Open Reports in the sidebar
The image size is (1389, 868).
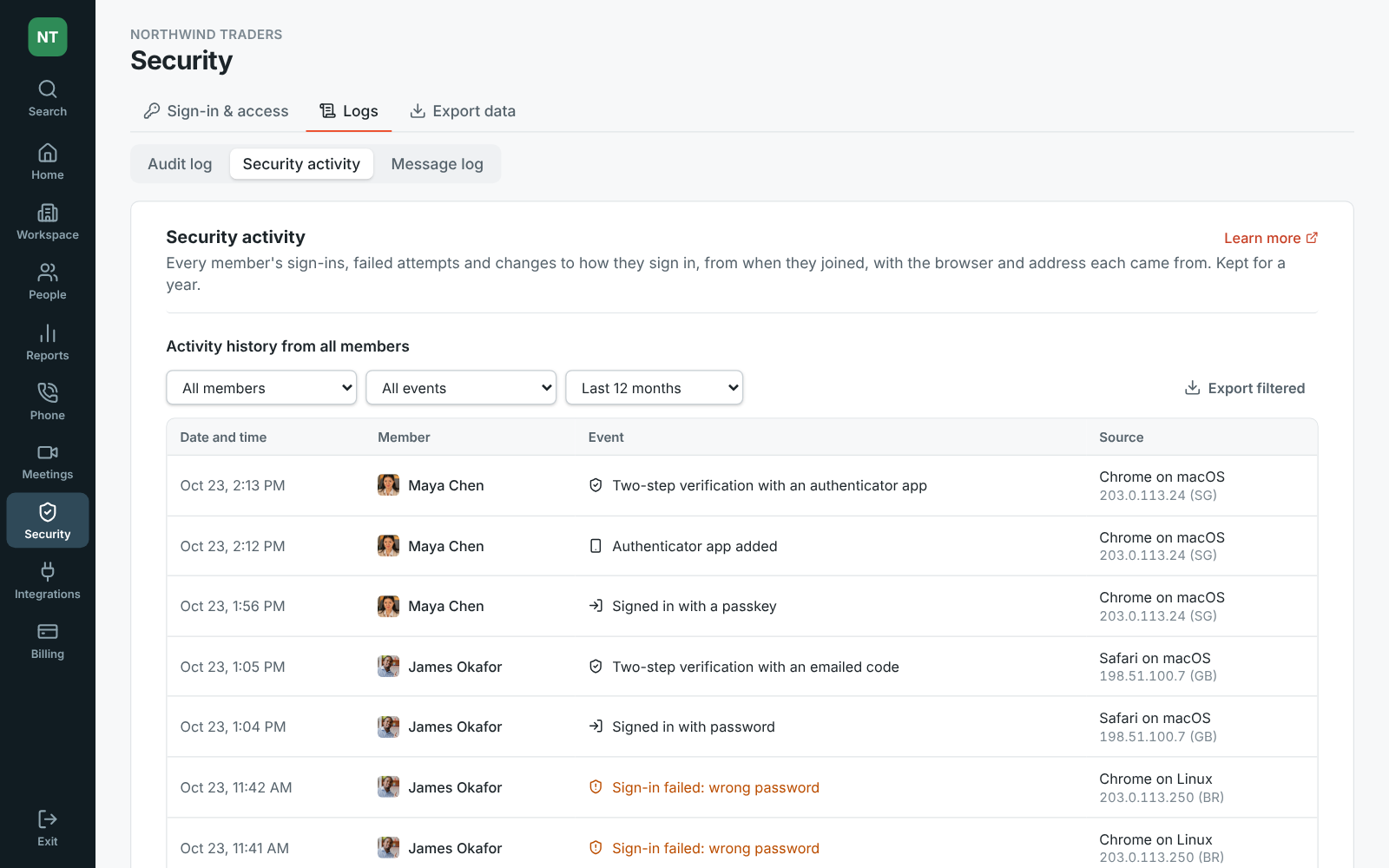(x=48, y=343)
